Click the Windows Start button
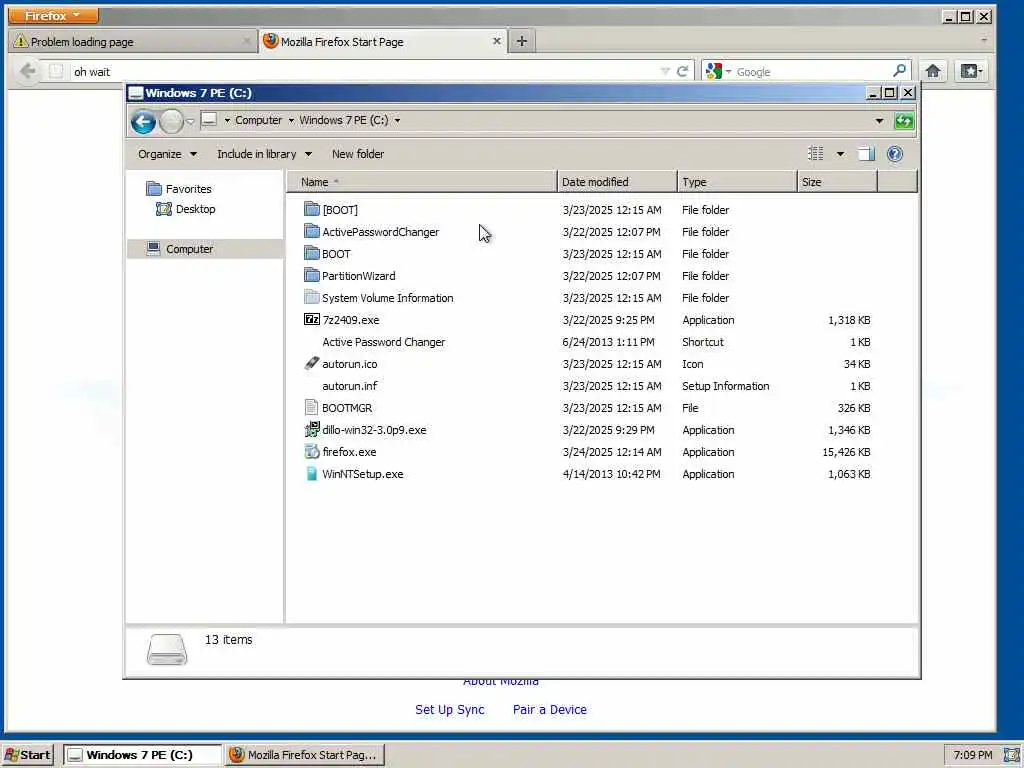 point(27,755)
